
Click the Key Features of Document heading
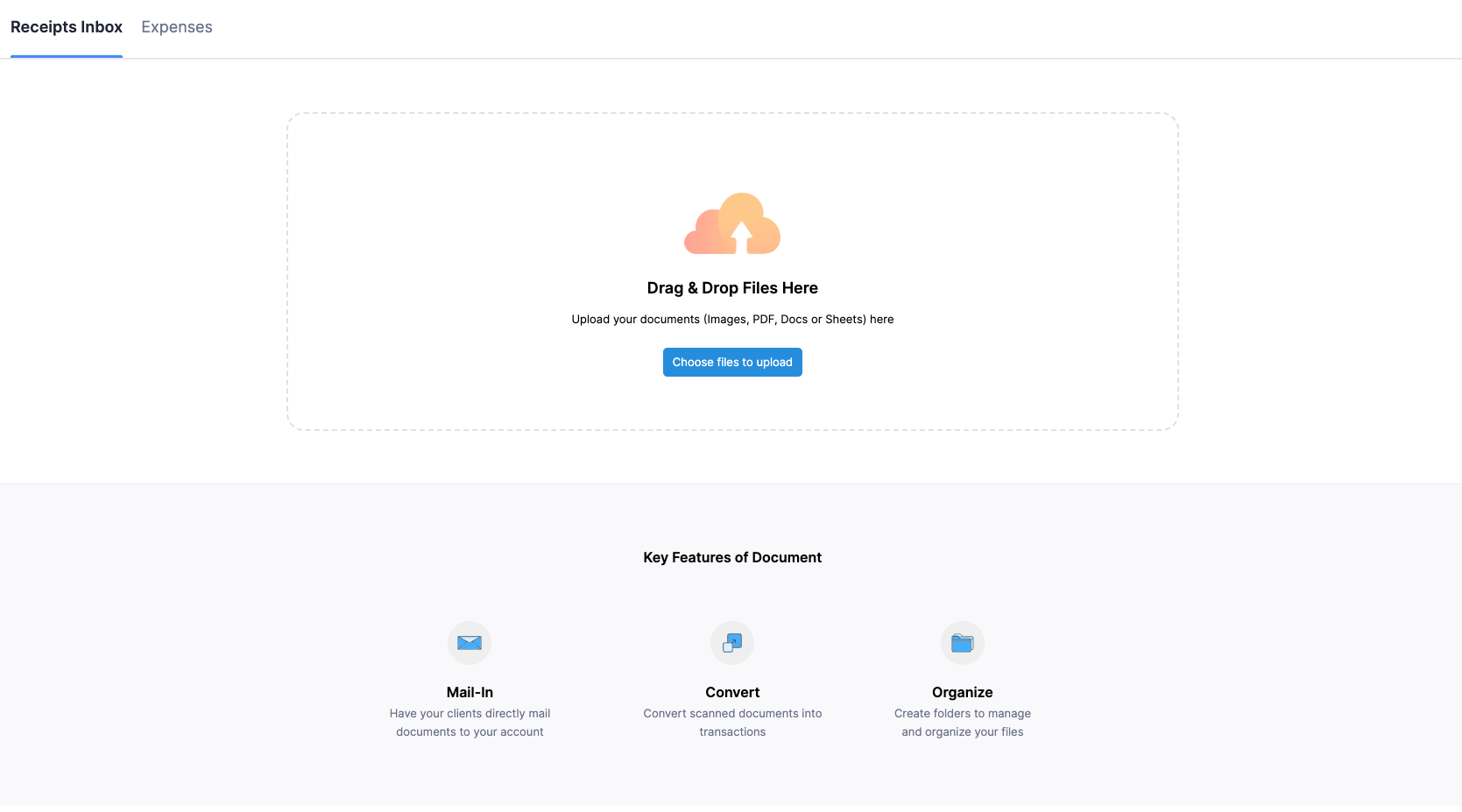(x=732, y=558)
